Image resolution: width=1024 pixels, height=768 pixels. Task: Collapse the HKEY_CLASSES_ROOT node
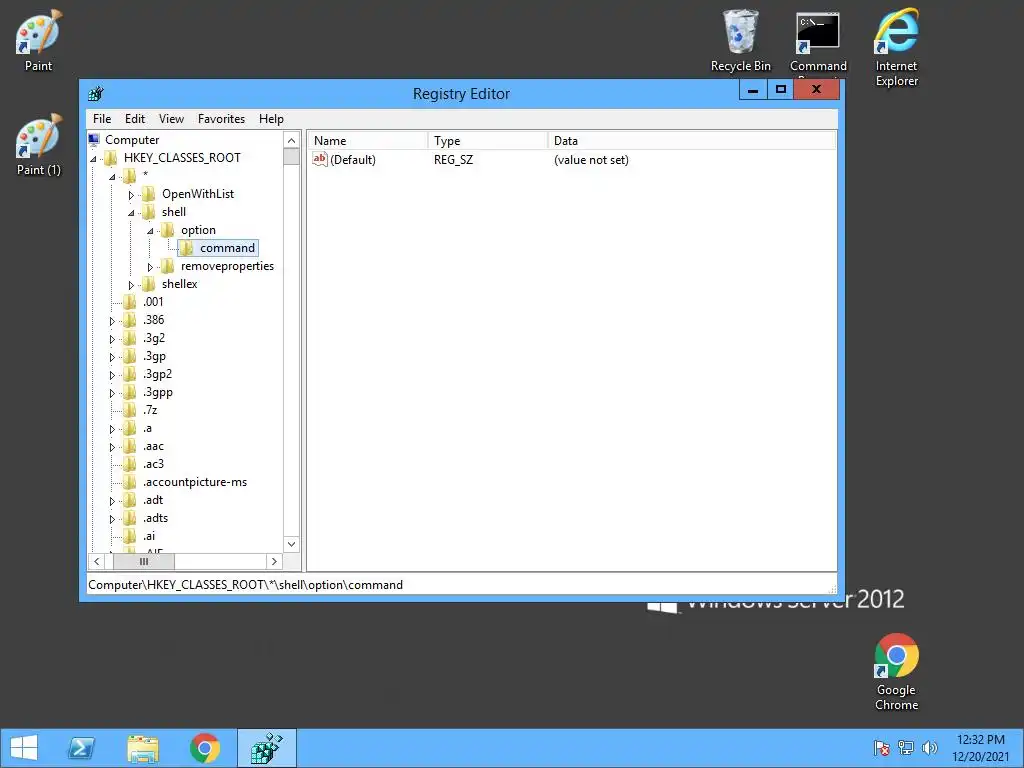[x=93, y=159]
